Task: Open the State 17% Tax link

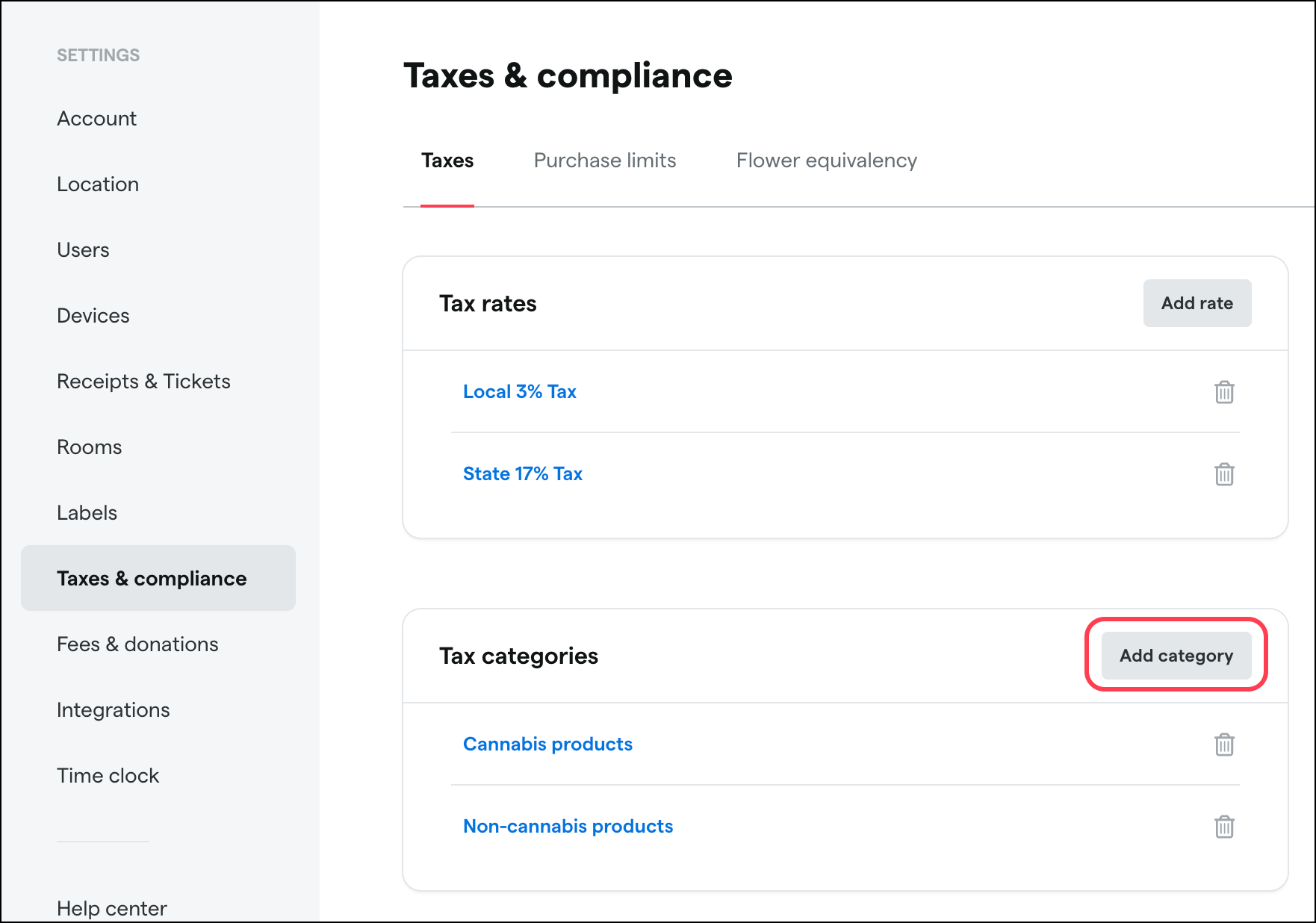Action: (523, 474)
